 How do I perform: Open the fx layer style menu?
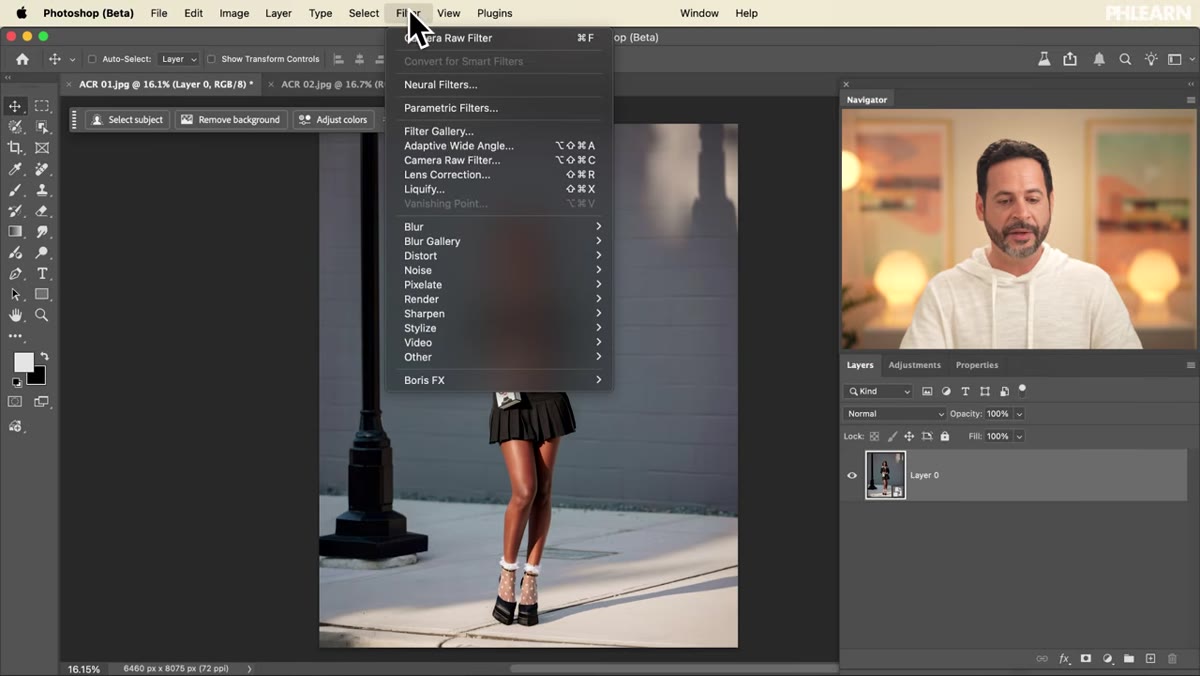[1064, 659]
